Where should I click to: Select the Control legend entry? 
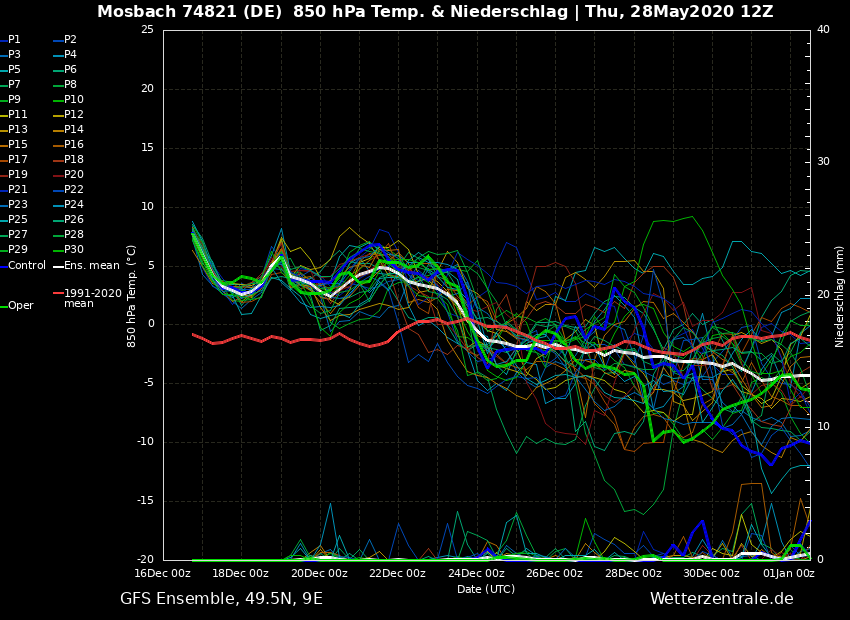[27, 266]
